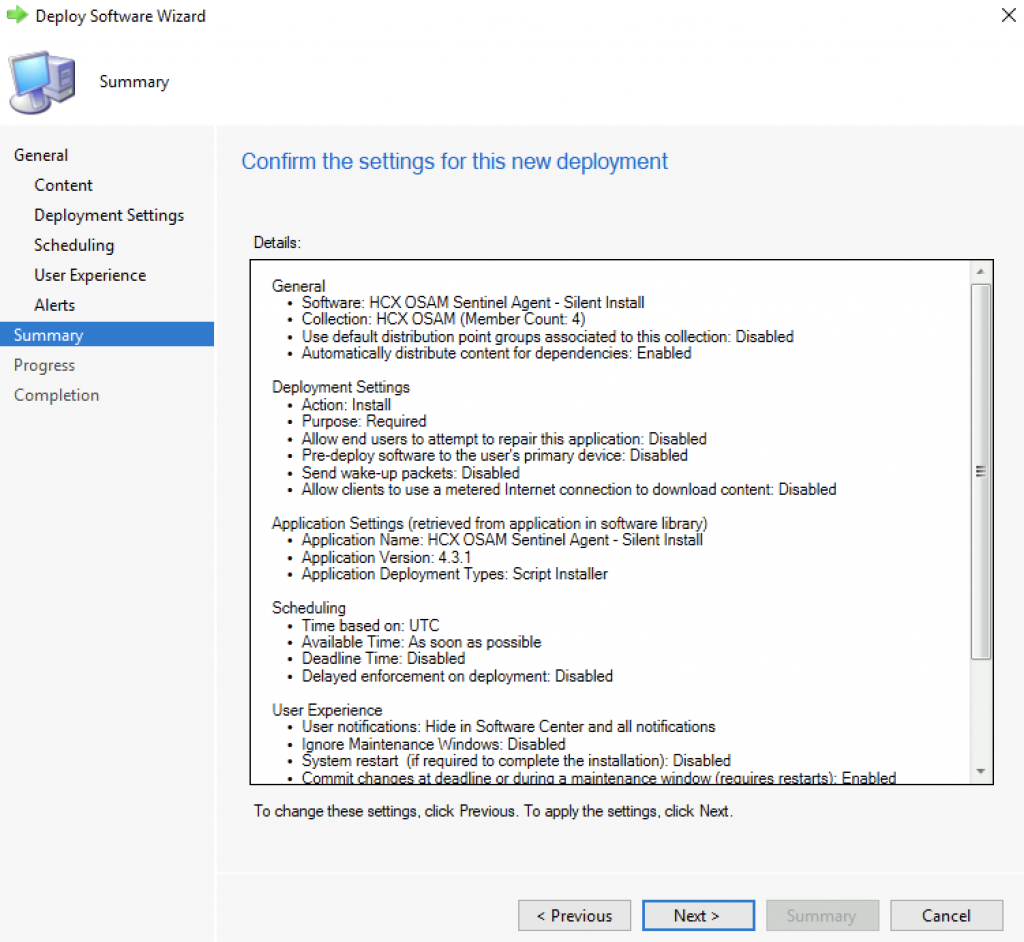Go to the Content page
Screen dimensions: 1024x942
63,185
